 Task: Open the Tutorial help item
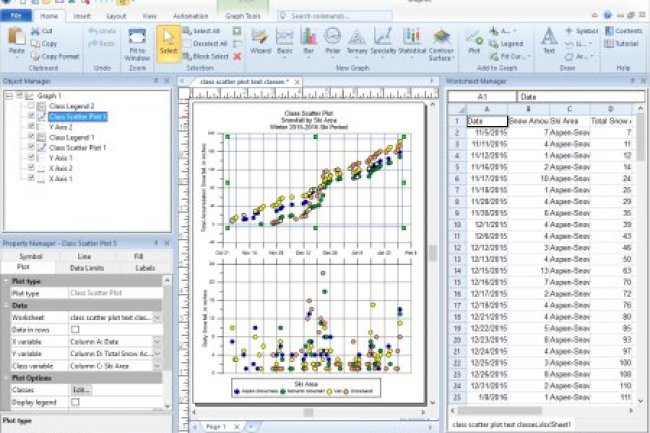pyautogui.click(x=622, y=44)
